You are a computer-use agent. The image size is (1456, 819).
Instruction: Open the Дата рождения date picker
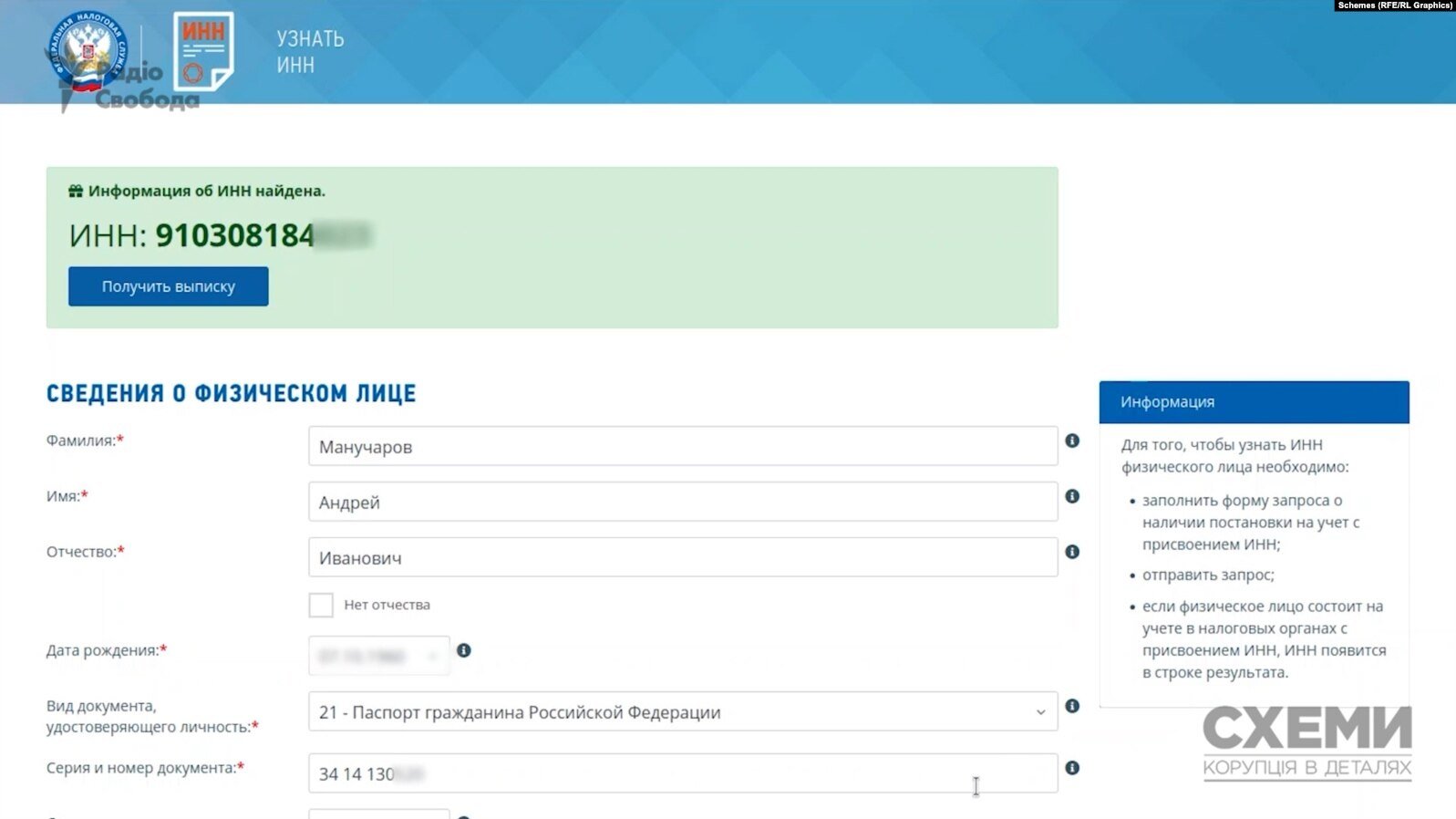click(378, 656)
